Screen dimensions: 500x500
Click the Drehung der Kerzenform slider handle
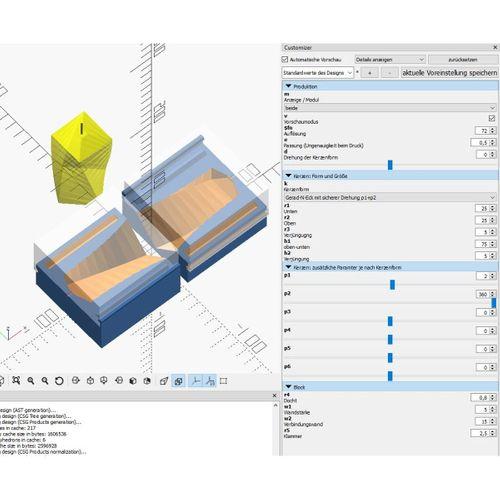pyautogui.click(x=390, y=165)
